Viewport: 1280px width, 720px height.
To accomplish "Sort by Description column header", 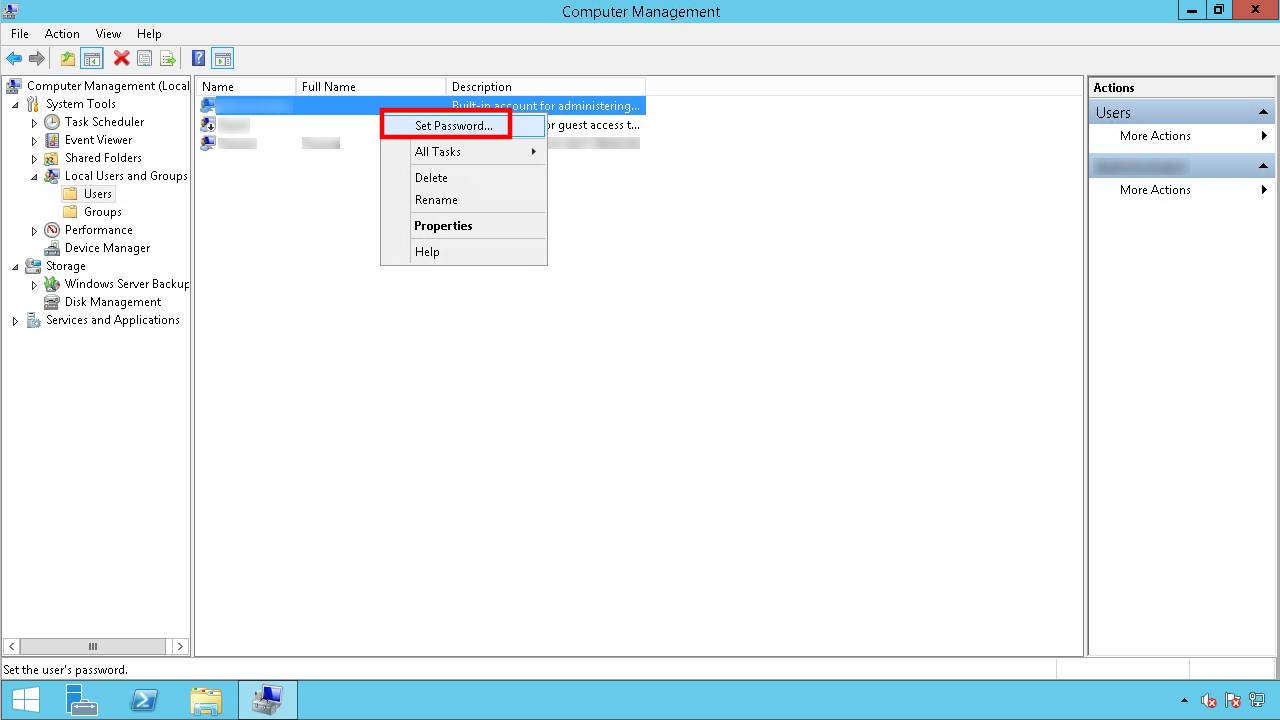I will [x=545, y=87].
